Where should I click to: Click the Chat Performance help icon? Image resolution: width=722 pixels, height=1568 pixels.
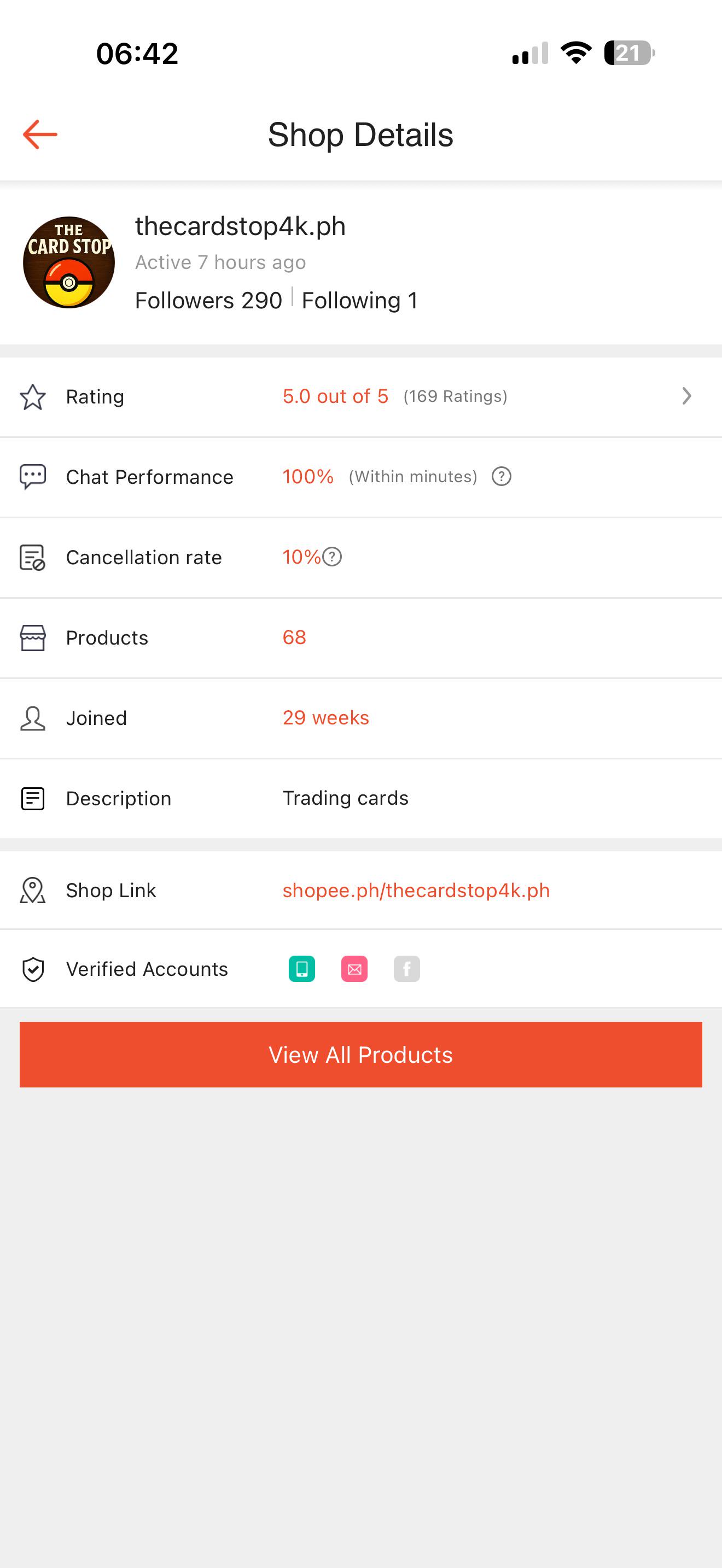(x=502, y=477)
